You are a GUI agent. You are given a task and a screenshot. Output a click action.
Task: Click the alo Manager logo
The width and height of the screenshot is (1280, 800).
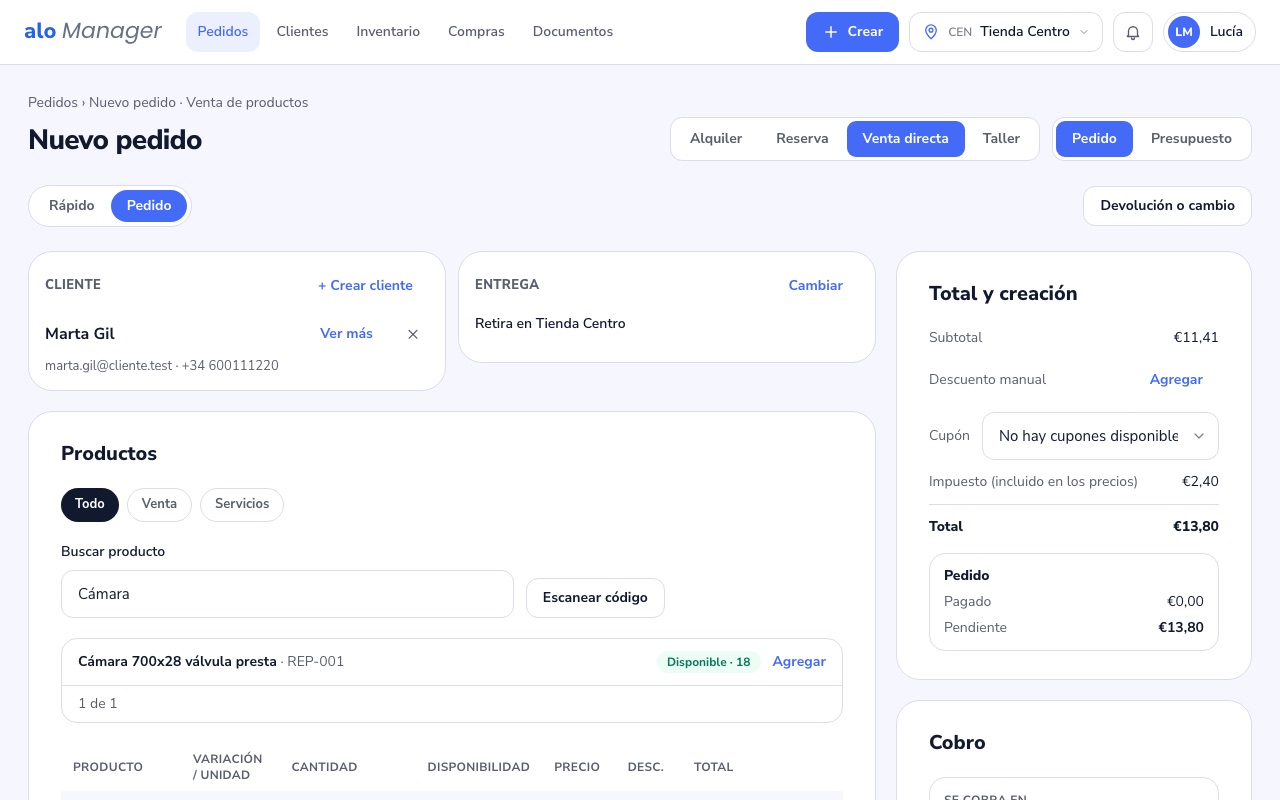pos(93,32)
